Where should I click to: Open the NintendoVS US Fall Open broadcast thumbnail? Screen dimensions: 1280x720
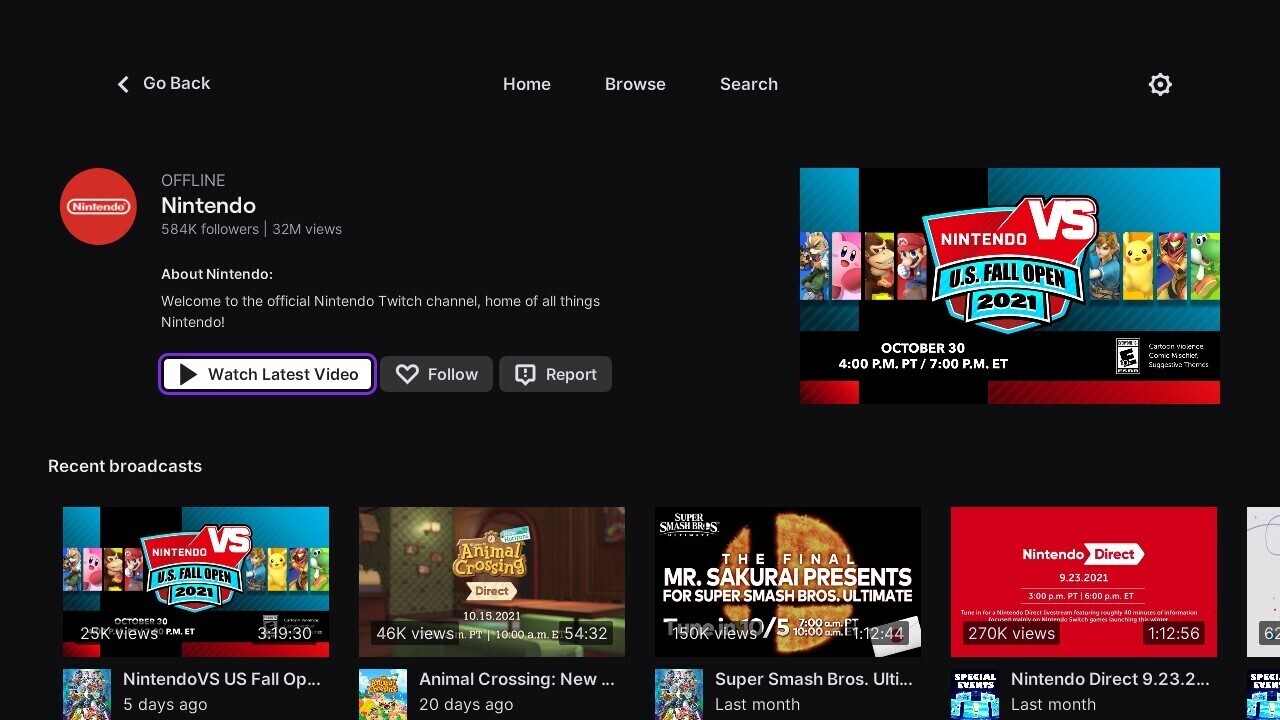click(x=195, y=581)
